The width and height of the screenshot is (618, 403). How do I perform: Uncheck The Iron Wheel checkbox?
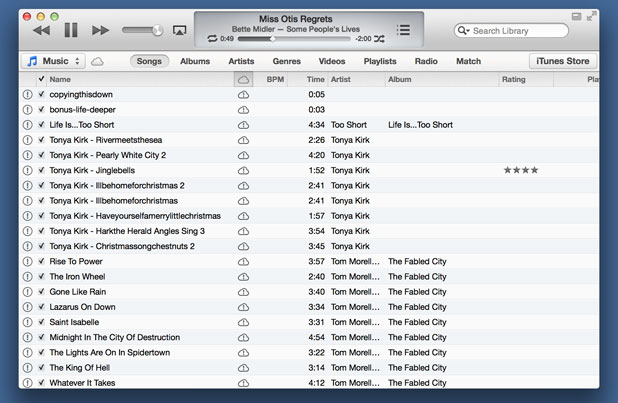41,276
